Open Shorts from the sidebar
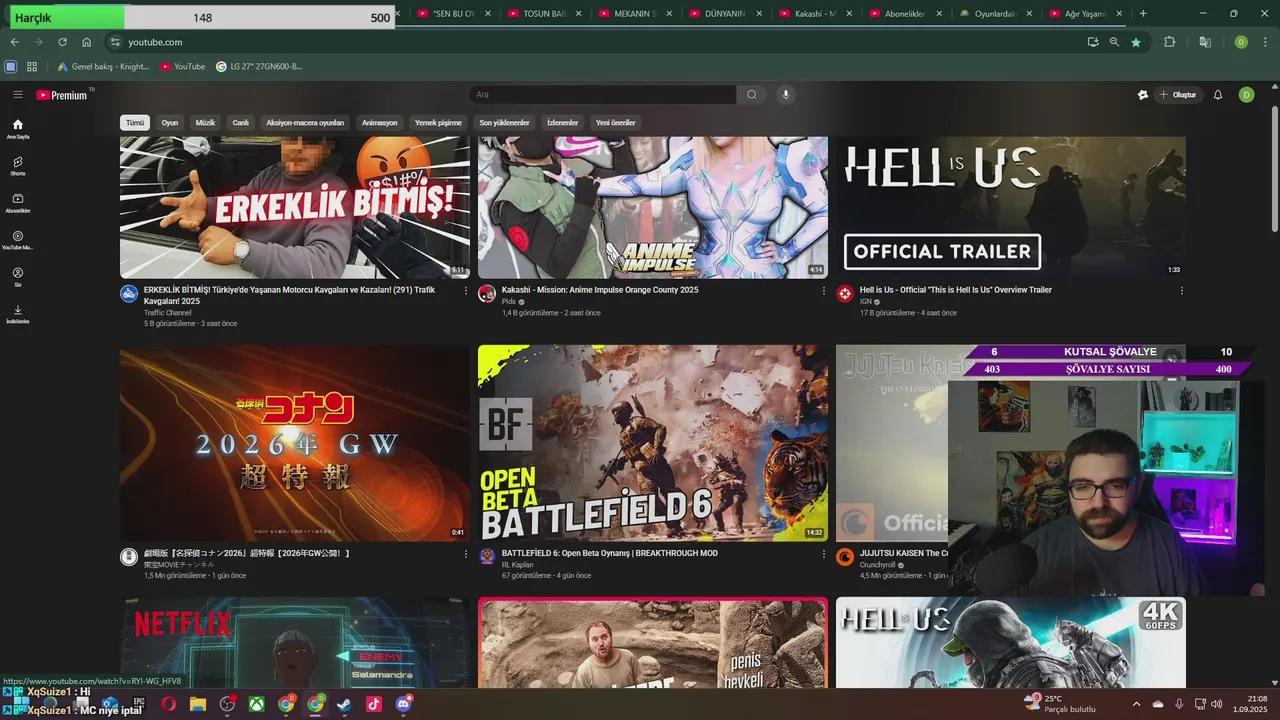 click(18, 166)
